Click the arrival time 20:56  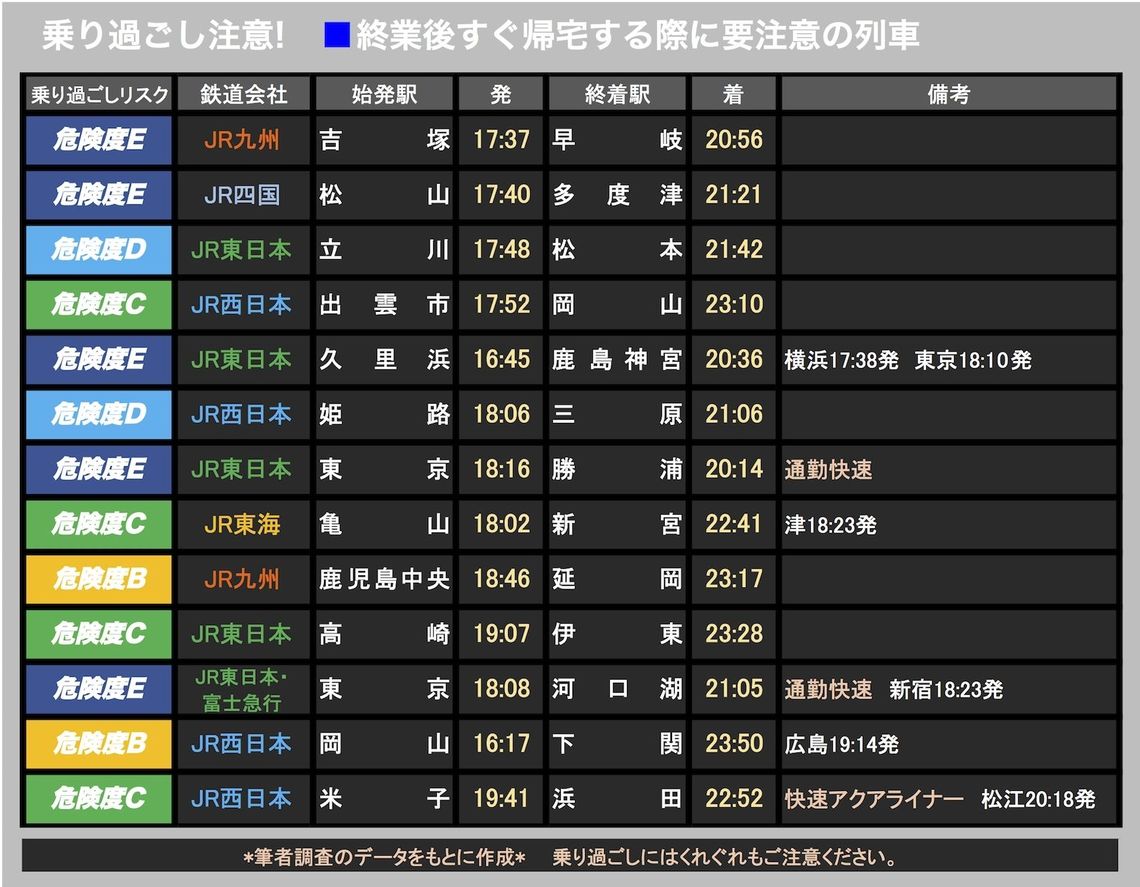[x=734, y=140]
